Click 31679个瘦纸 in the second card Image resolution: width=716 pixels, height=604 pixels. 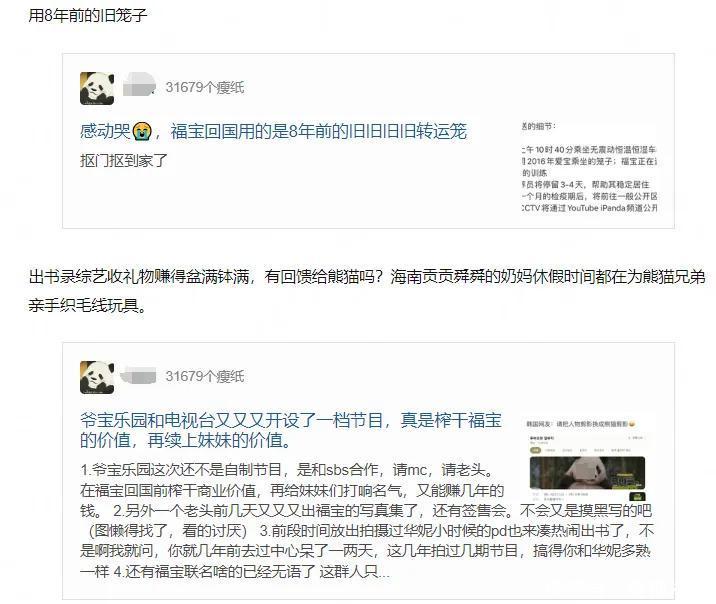205,376
